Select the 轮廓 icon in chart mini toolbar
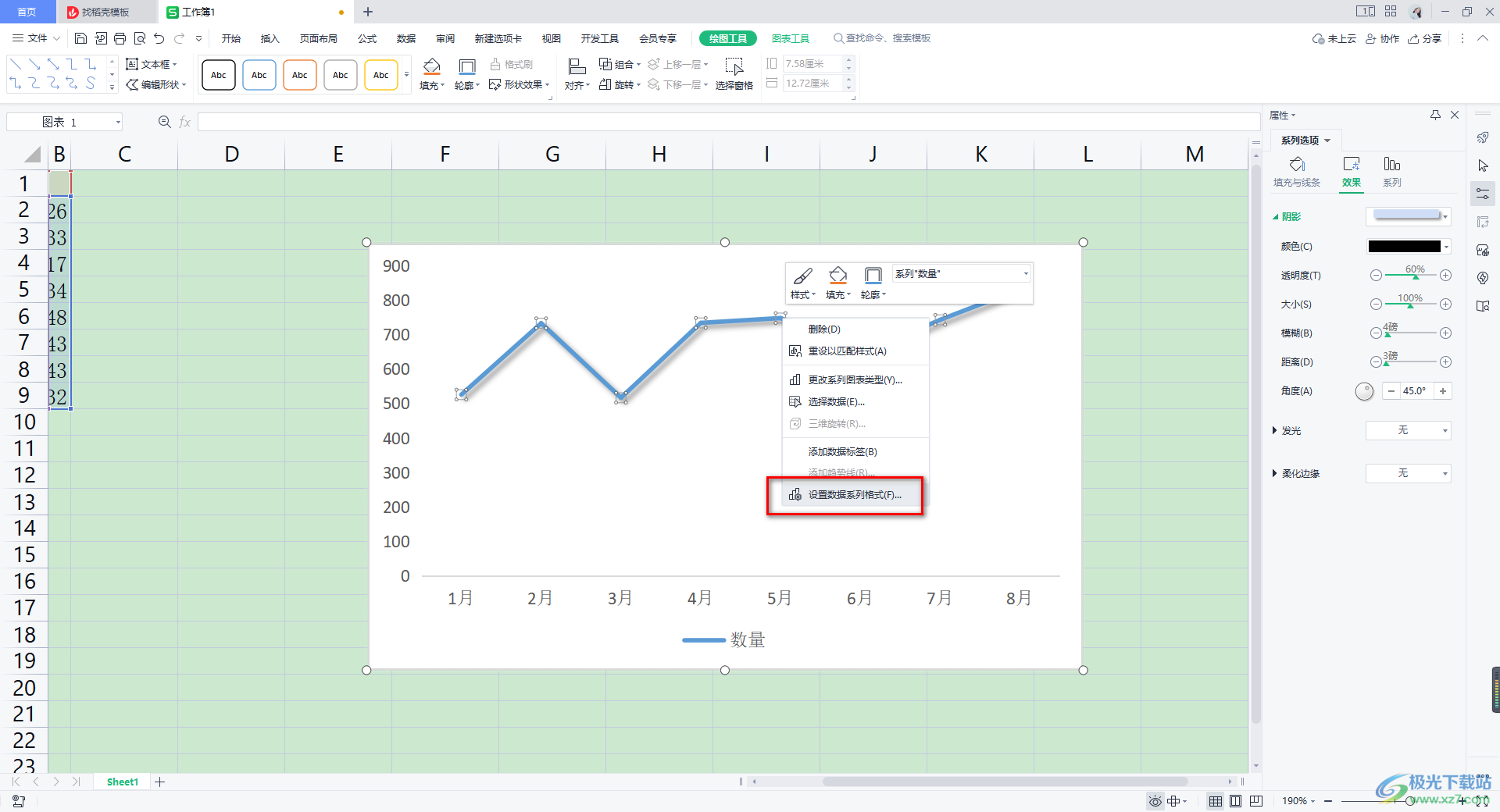Viewport: 1500px width, 812px height. click(x=873, y=276)
